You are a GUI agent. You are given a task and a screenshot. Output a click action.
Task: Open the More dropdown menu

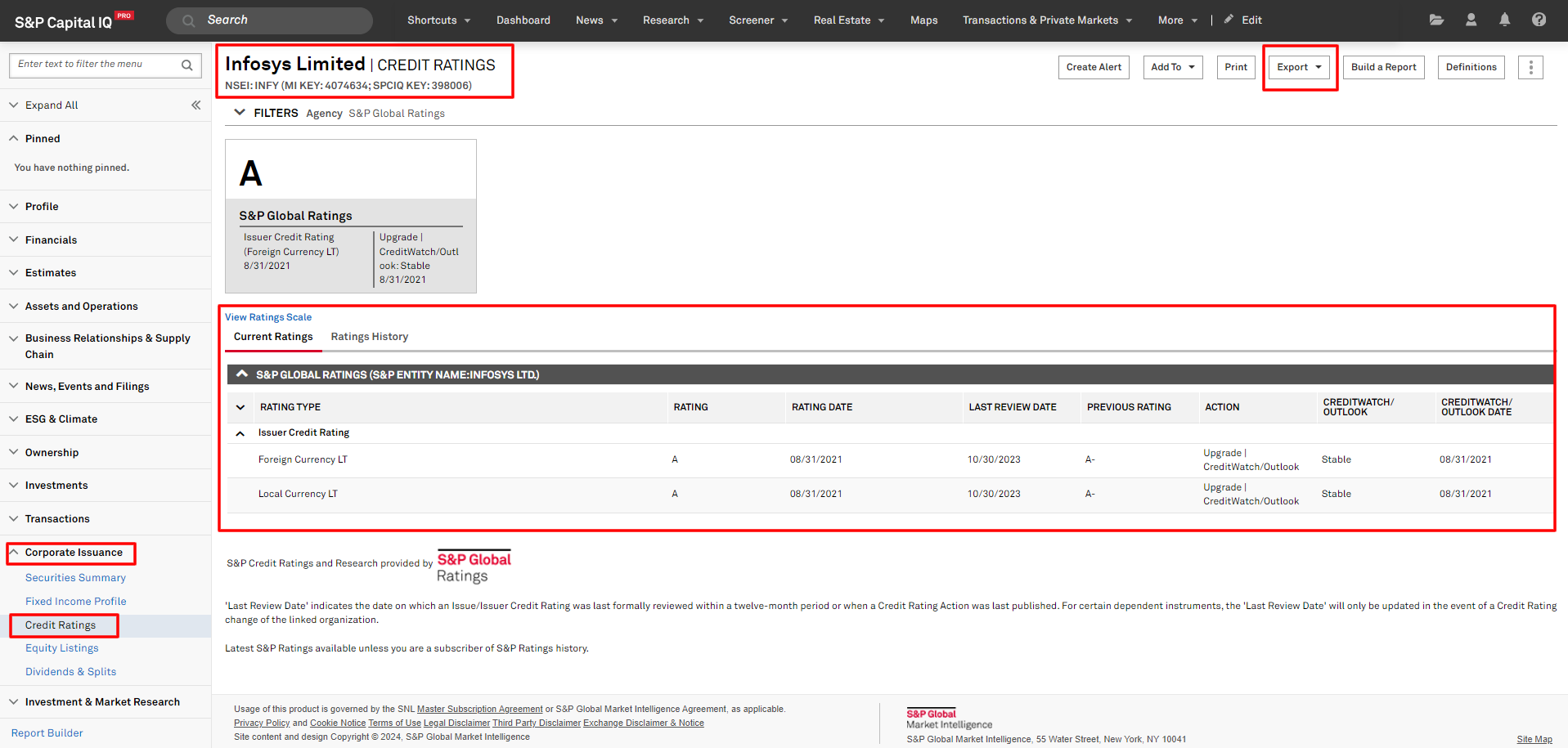tap(1177, 20)
